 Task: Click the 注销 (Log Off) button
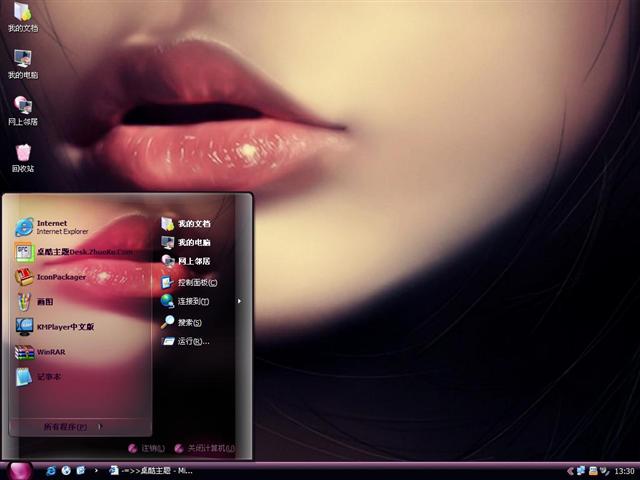coord(146,448)
